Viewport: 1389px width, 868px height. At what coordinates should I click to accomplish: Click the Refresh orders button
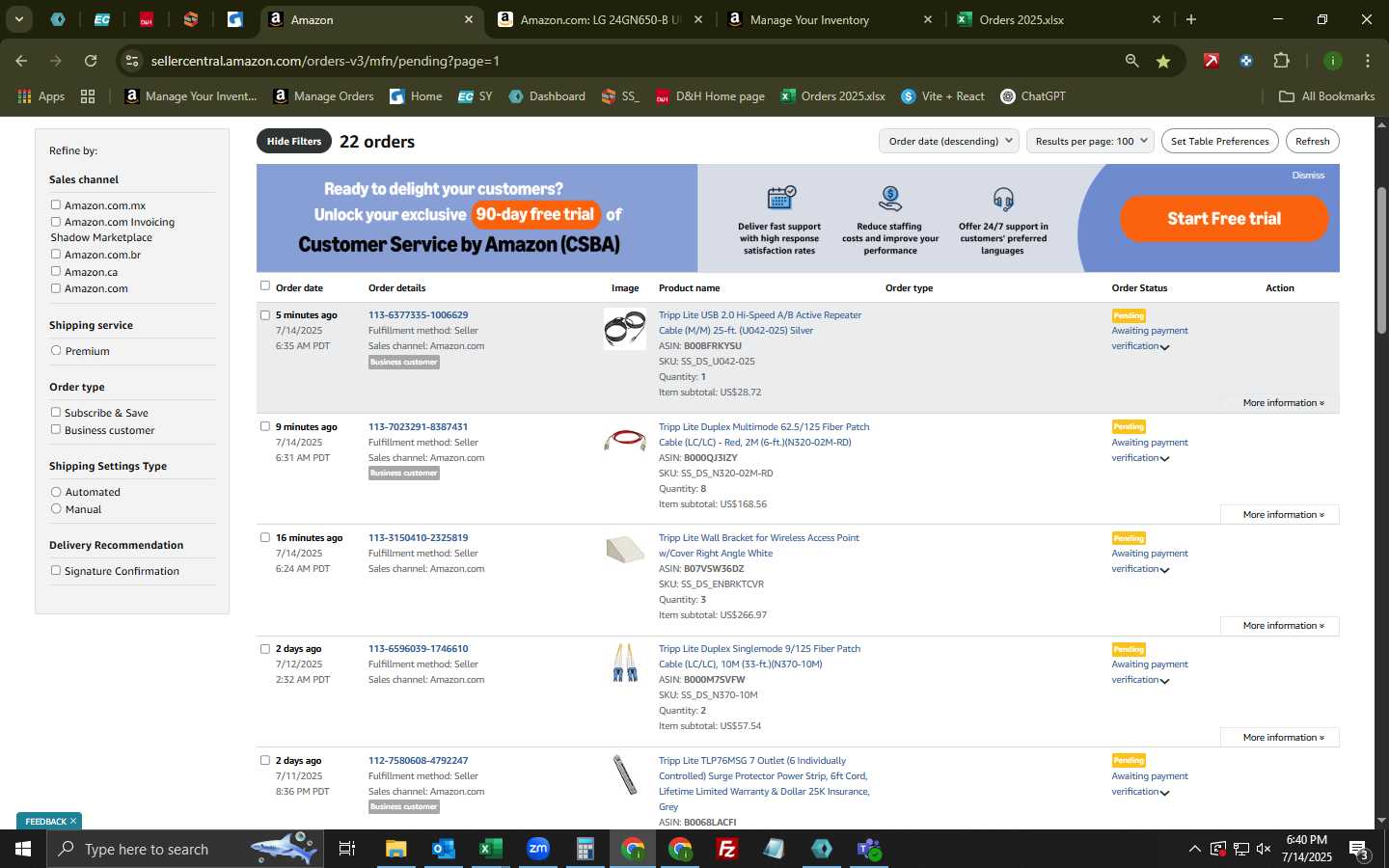click(1312, 141)
